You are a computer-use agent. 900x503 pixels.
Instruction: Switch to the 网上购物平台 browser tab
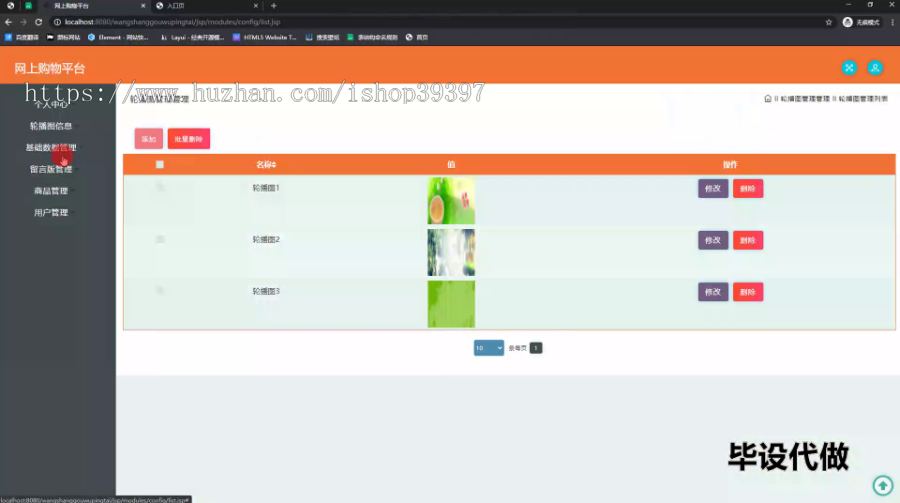click(95, 6)
